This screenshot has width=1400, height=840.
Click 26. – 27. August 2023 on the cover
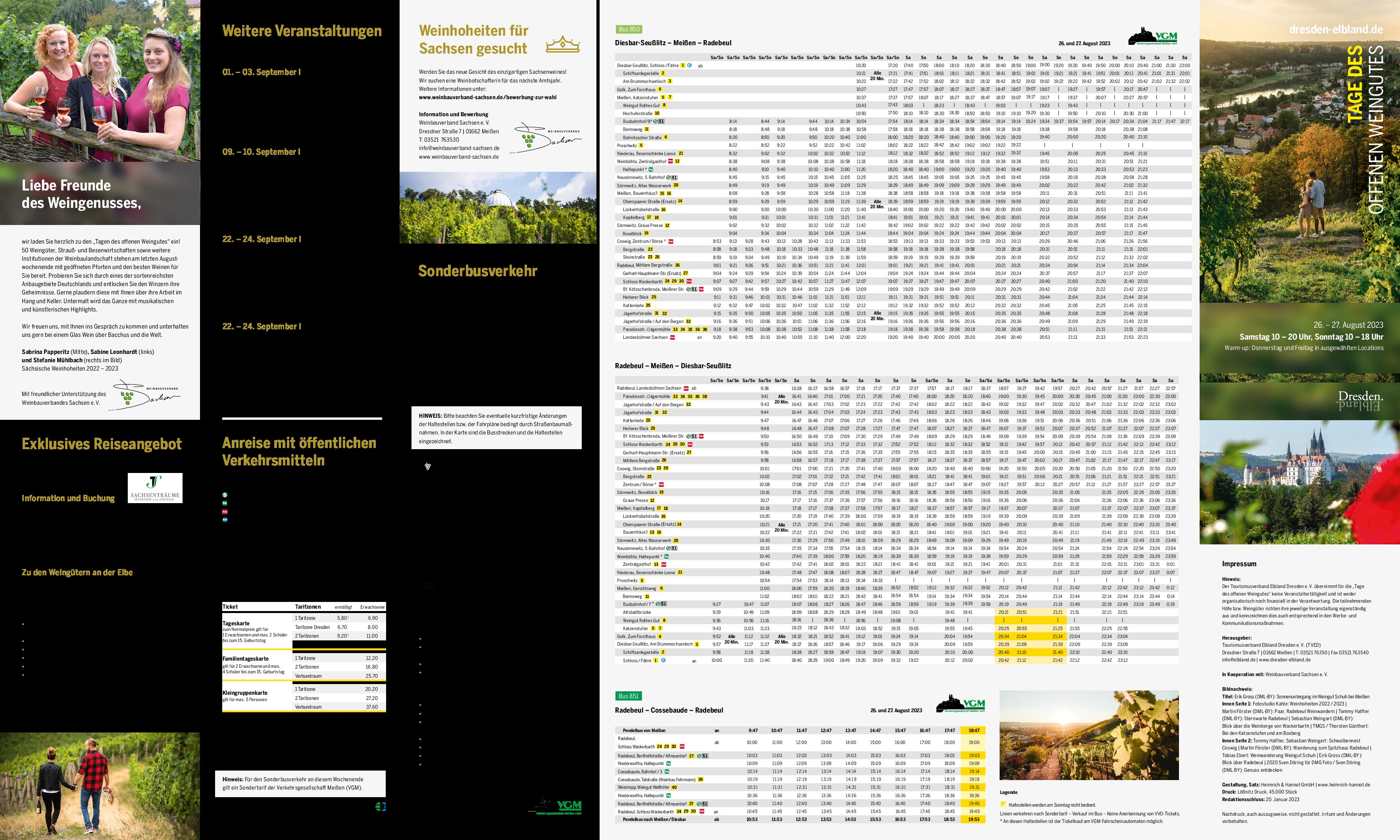[x=1348, y=325]
